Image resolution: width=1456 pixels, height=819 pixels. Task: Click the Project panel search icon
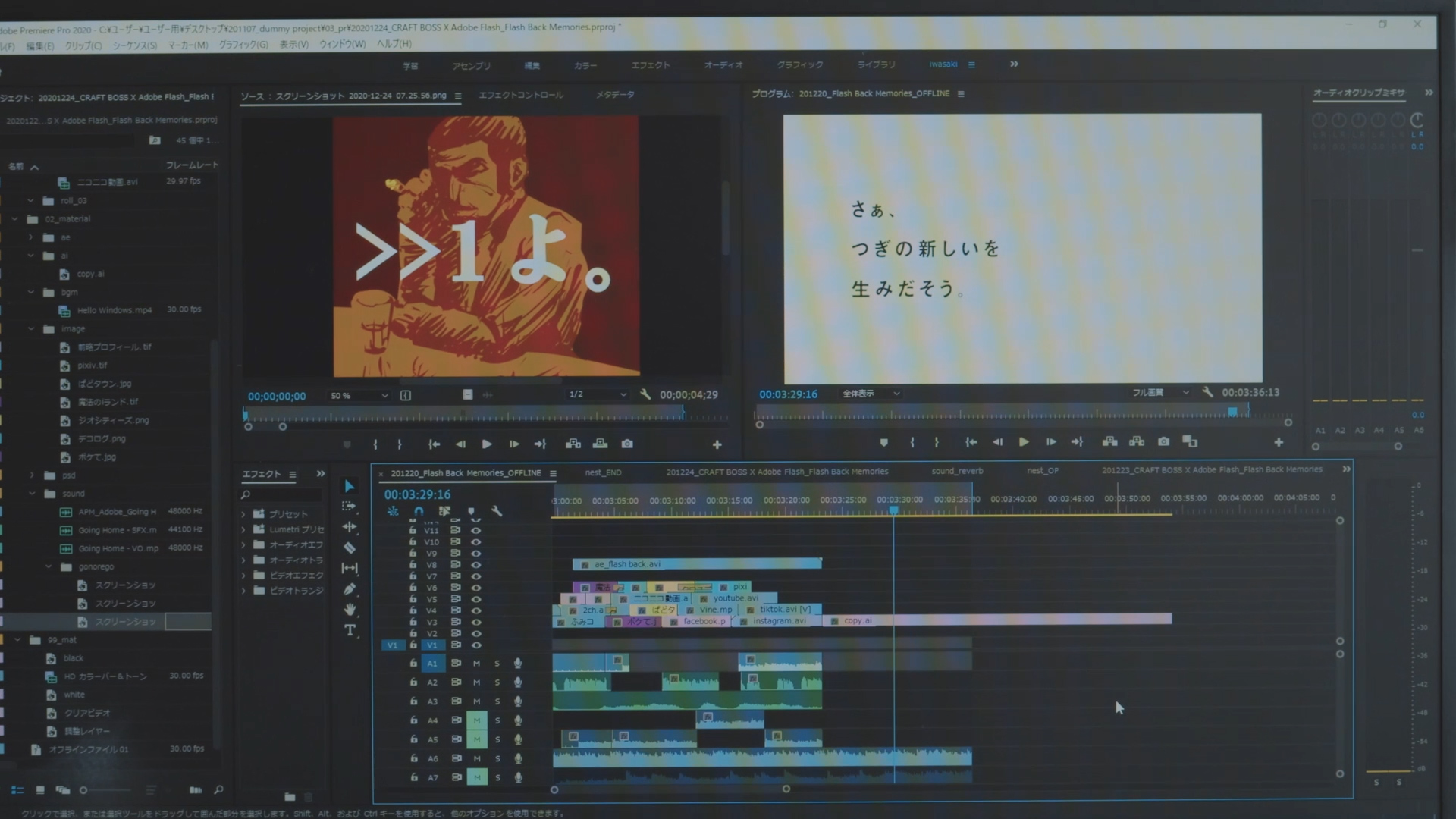click(218, 790)
